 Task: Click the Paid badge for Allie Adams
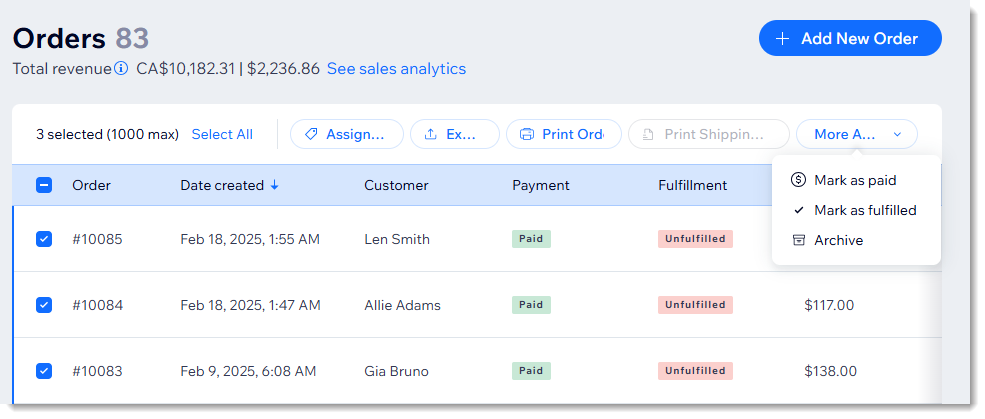[x=531, y=305]
